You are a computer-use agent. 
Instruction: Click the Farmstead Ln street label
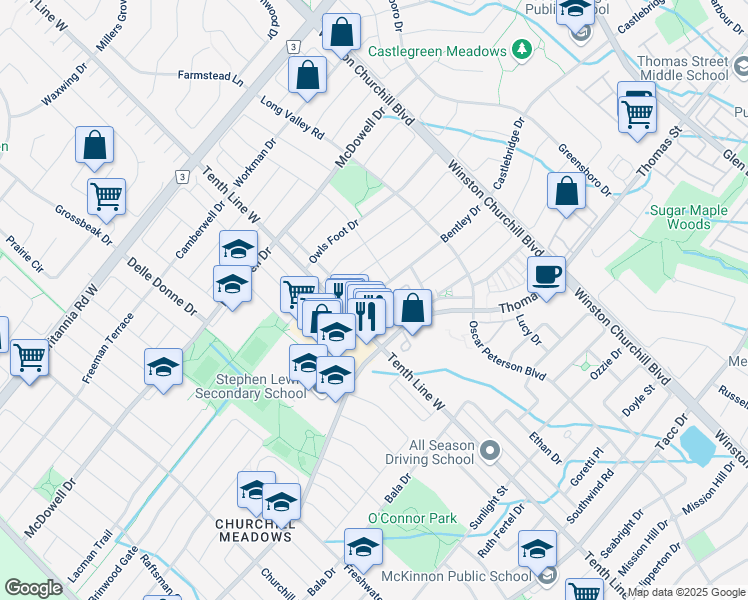coord(211,78)
